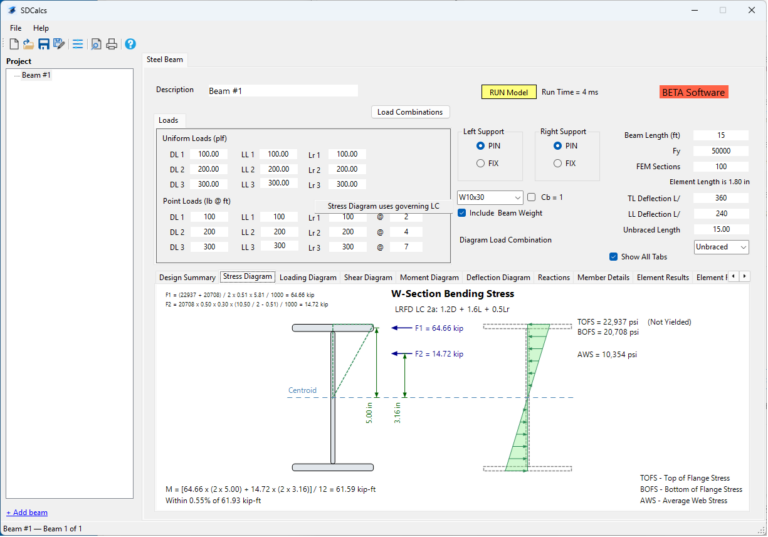Viewport: 768px width, 537px height.
Task: Save the project using the floppy disk icon
Action: [x=44, y=44]
